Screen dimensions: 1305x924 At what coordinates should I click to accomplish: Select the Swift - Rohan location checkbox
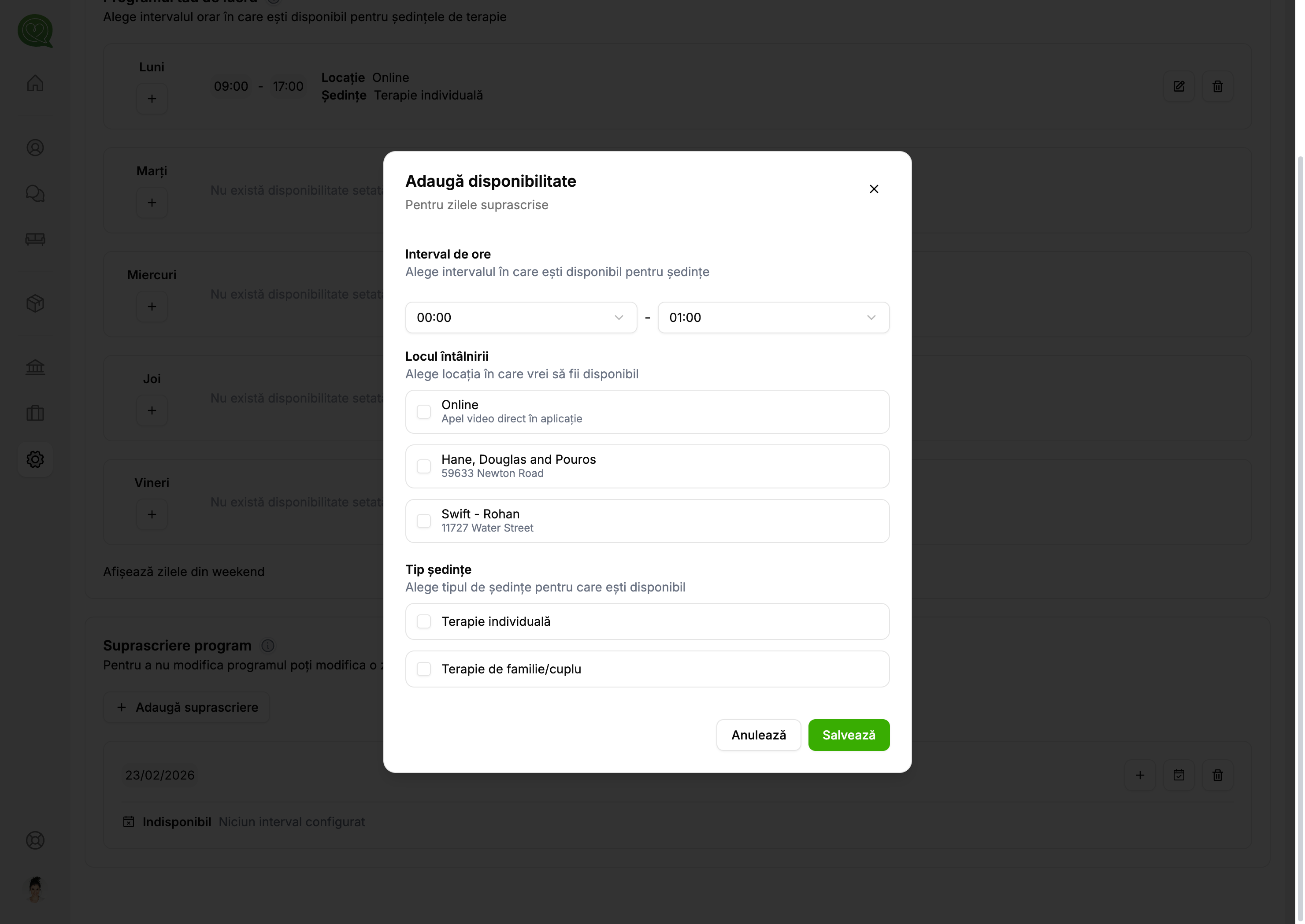[423, 521]
